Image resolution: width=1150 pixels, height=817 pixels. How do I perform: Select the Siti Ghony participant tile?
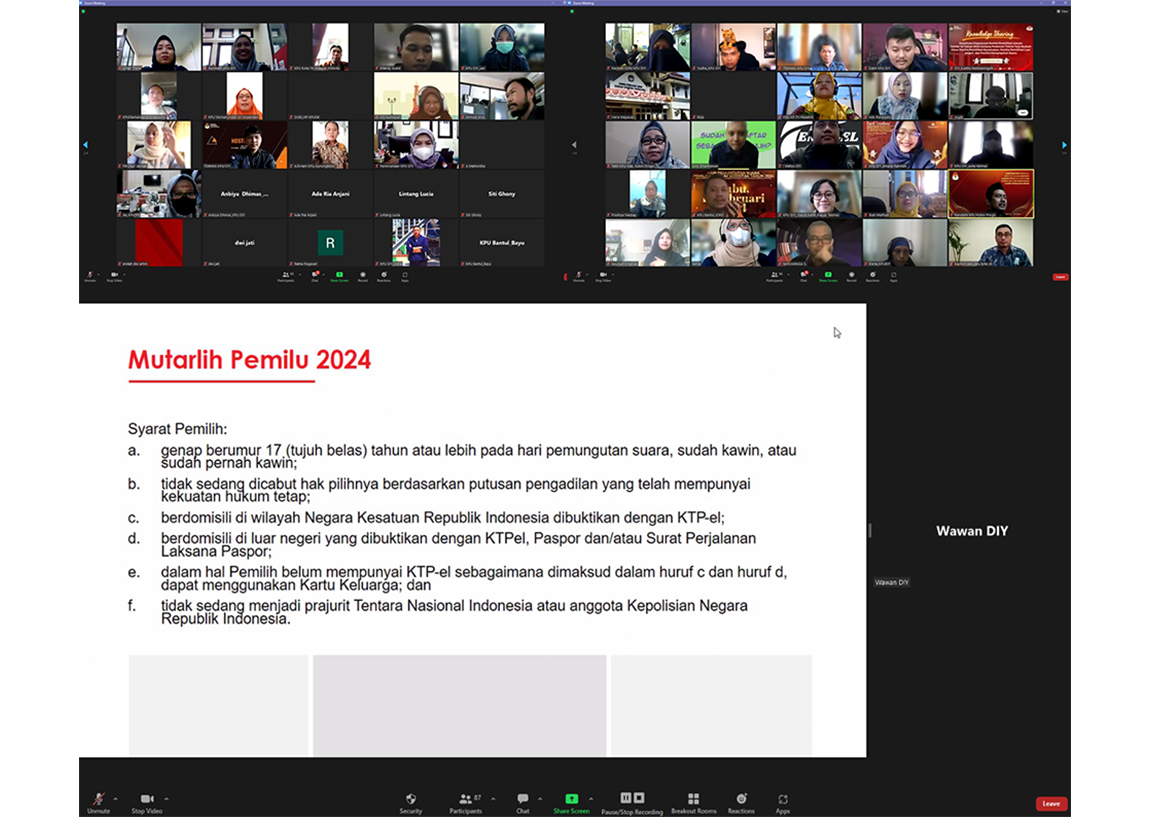pos(501,194)
